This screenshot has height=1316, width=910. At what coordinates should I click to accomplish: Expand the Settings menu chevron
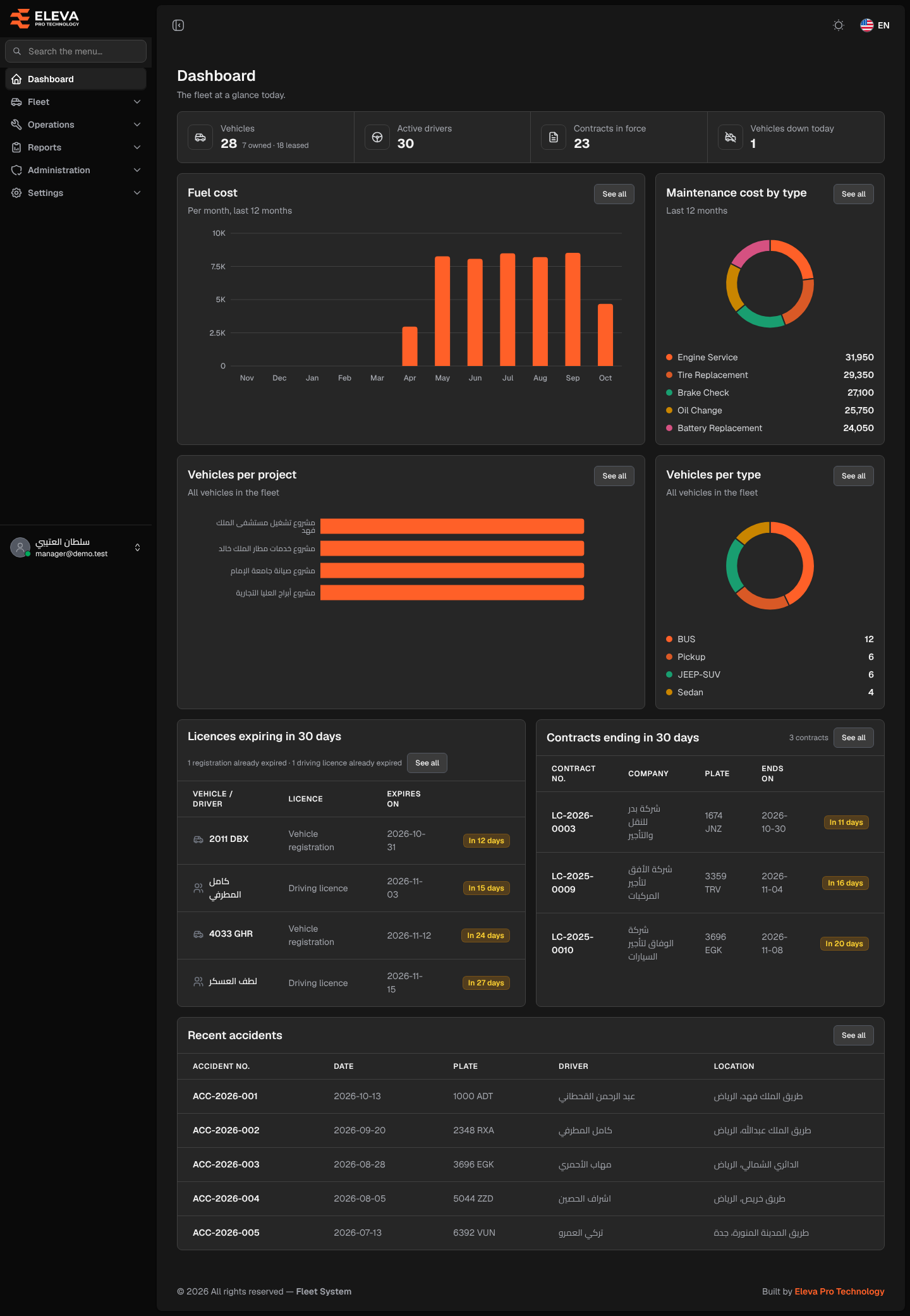point(137,193)
